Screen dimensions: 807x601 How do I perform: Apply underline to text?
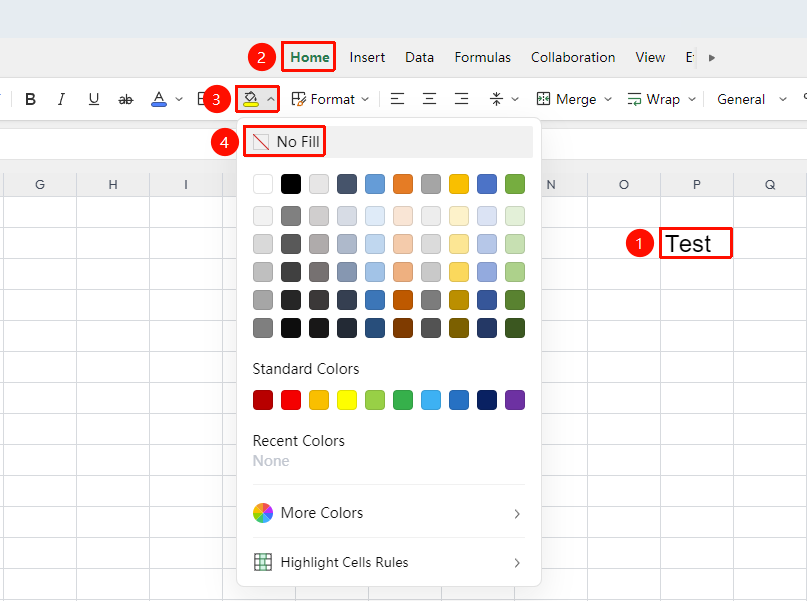click(x=93, y=99)
